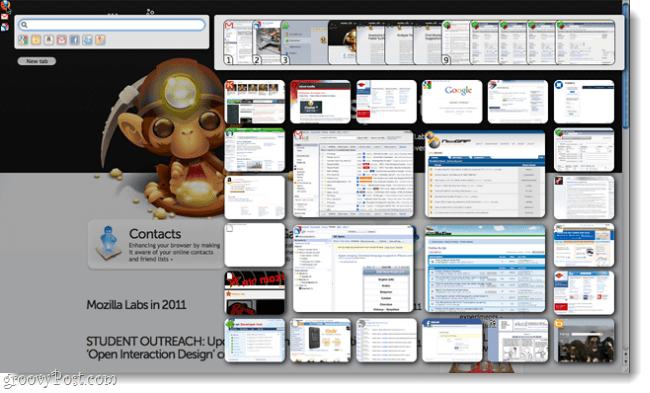Select the Gmail inbox large thumbnail
The height and width of the screenshot is (393, 650).
(x=353, y=174)
